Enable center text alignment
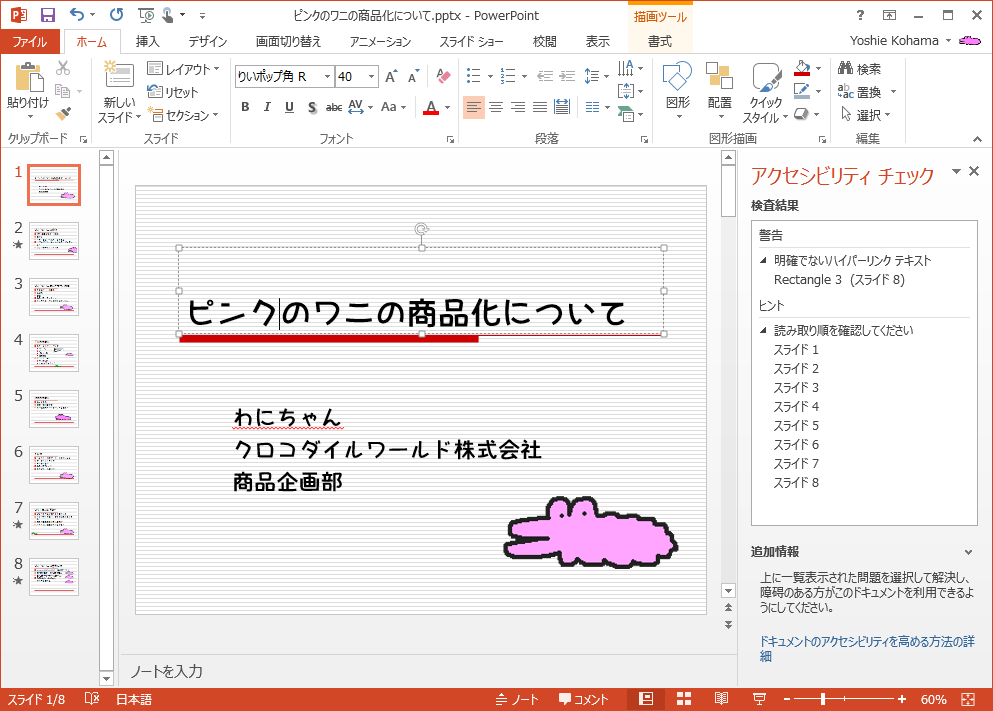This screenshot has width=993, height=711. (x=496, y=107)
